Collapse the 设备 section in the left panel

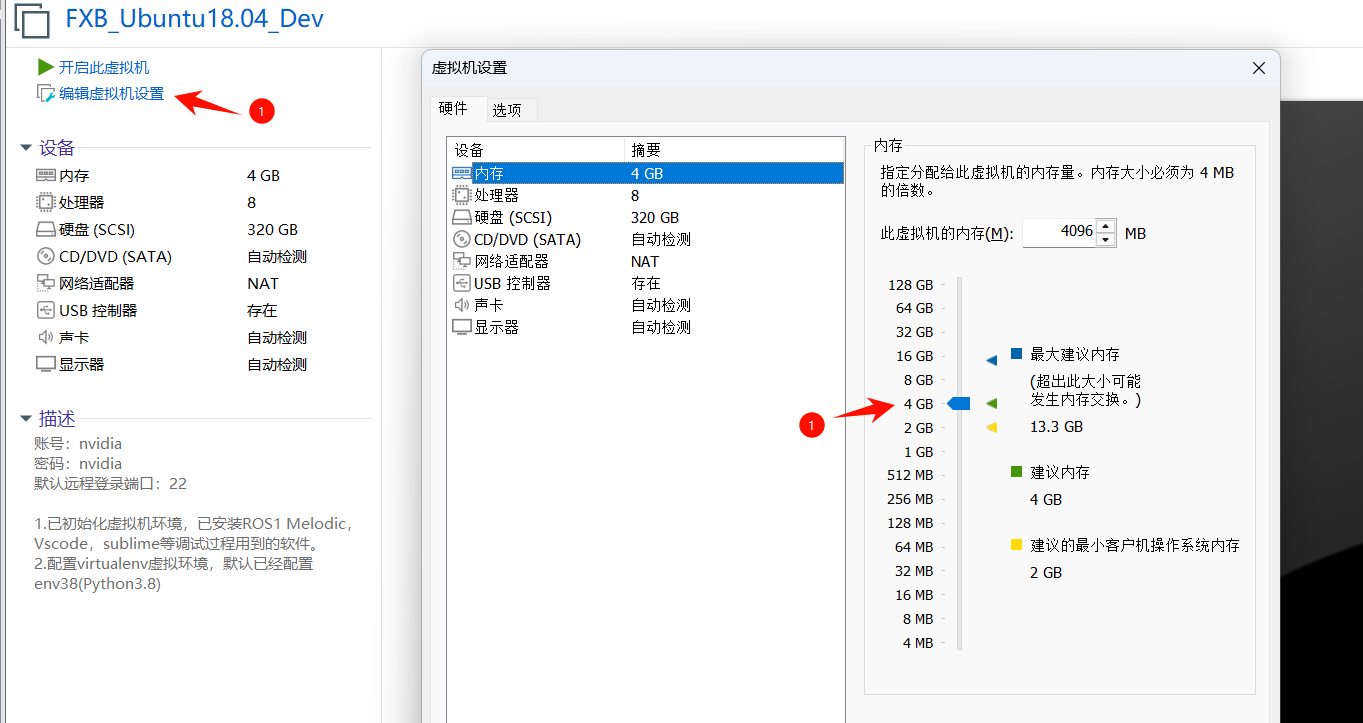(26, 148)
